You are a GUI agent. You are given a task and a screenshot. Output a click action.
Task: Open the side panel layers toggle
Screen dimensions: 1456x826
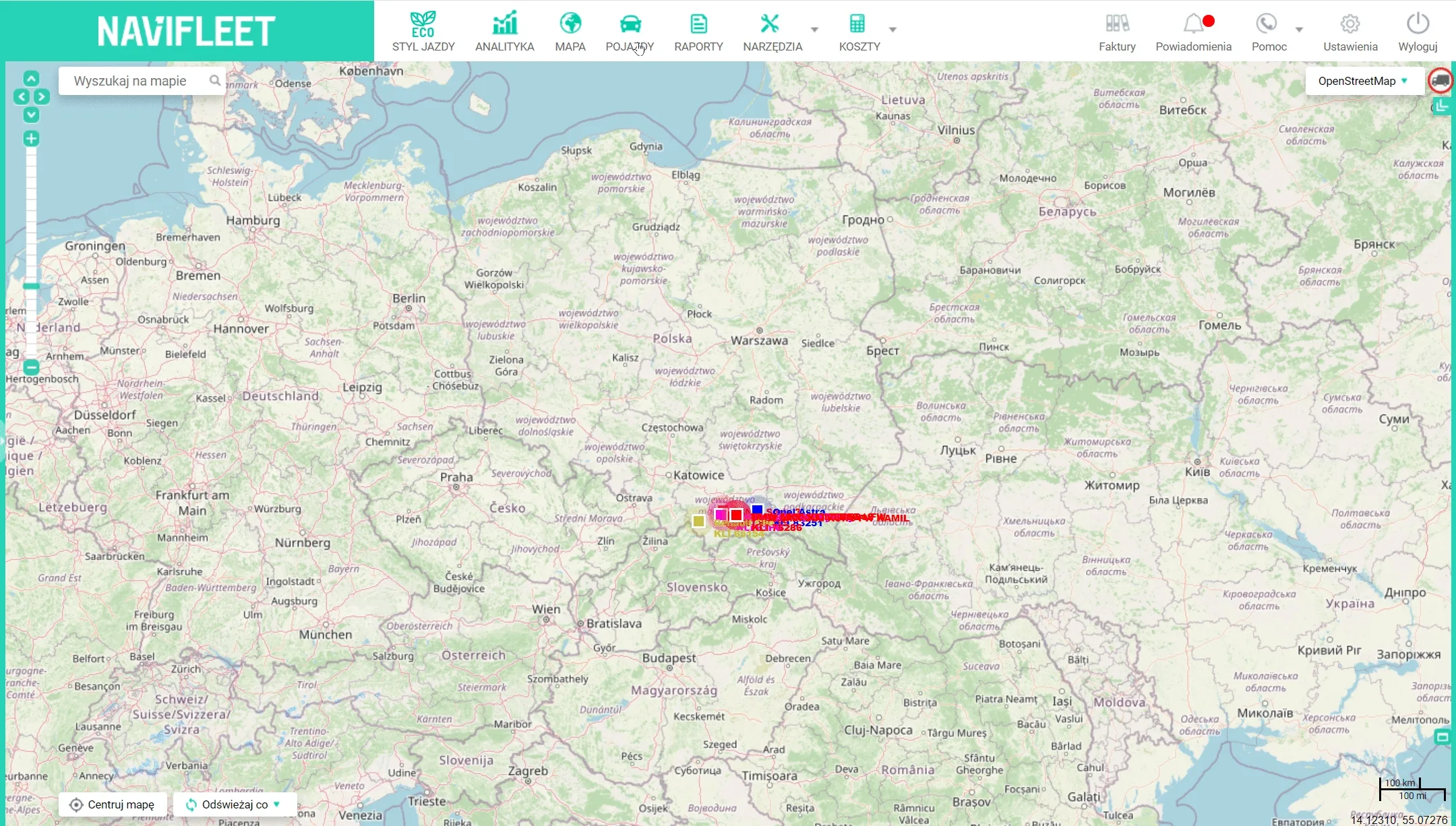click(x=1441, y=106)
